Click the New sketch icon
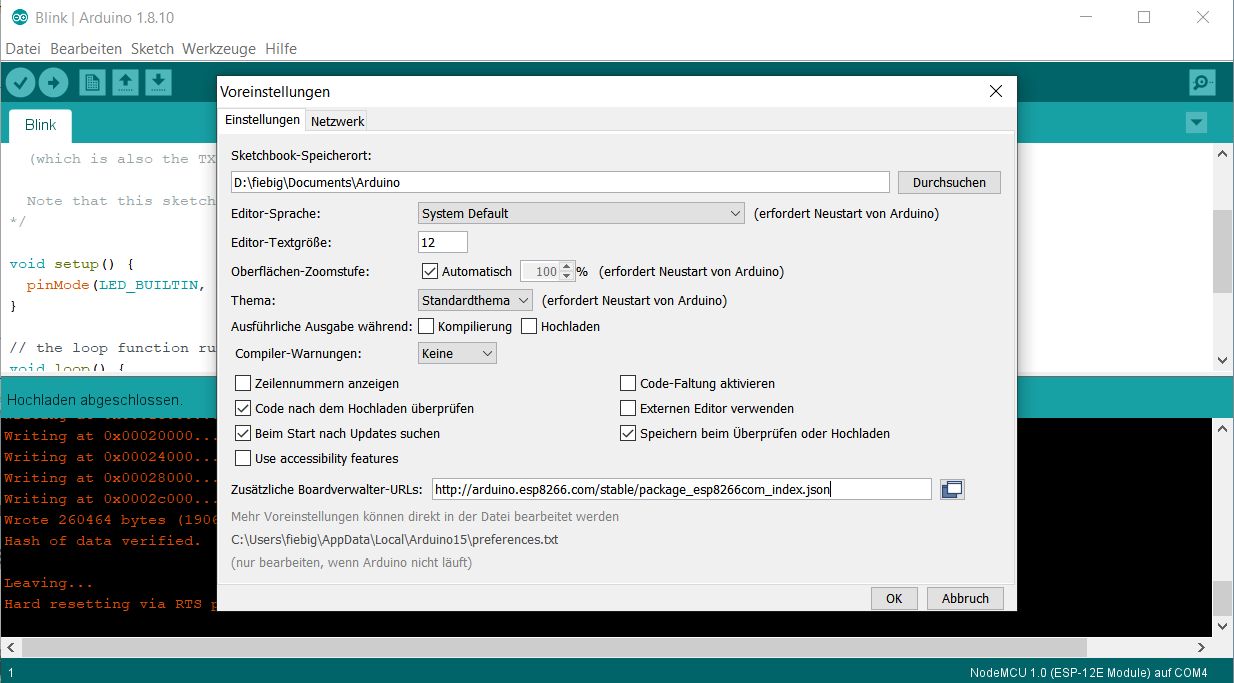Screen dimensions: 1234x683 (x=92, y=82)
